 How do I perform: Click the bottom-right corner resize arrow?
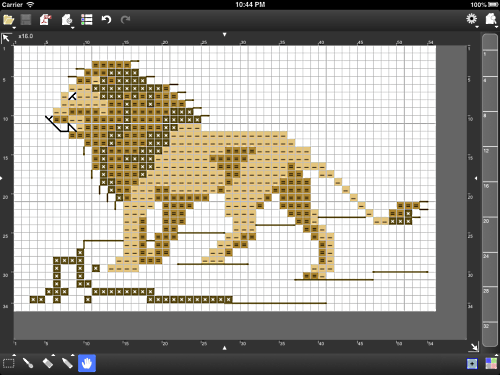(474, 346)
